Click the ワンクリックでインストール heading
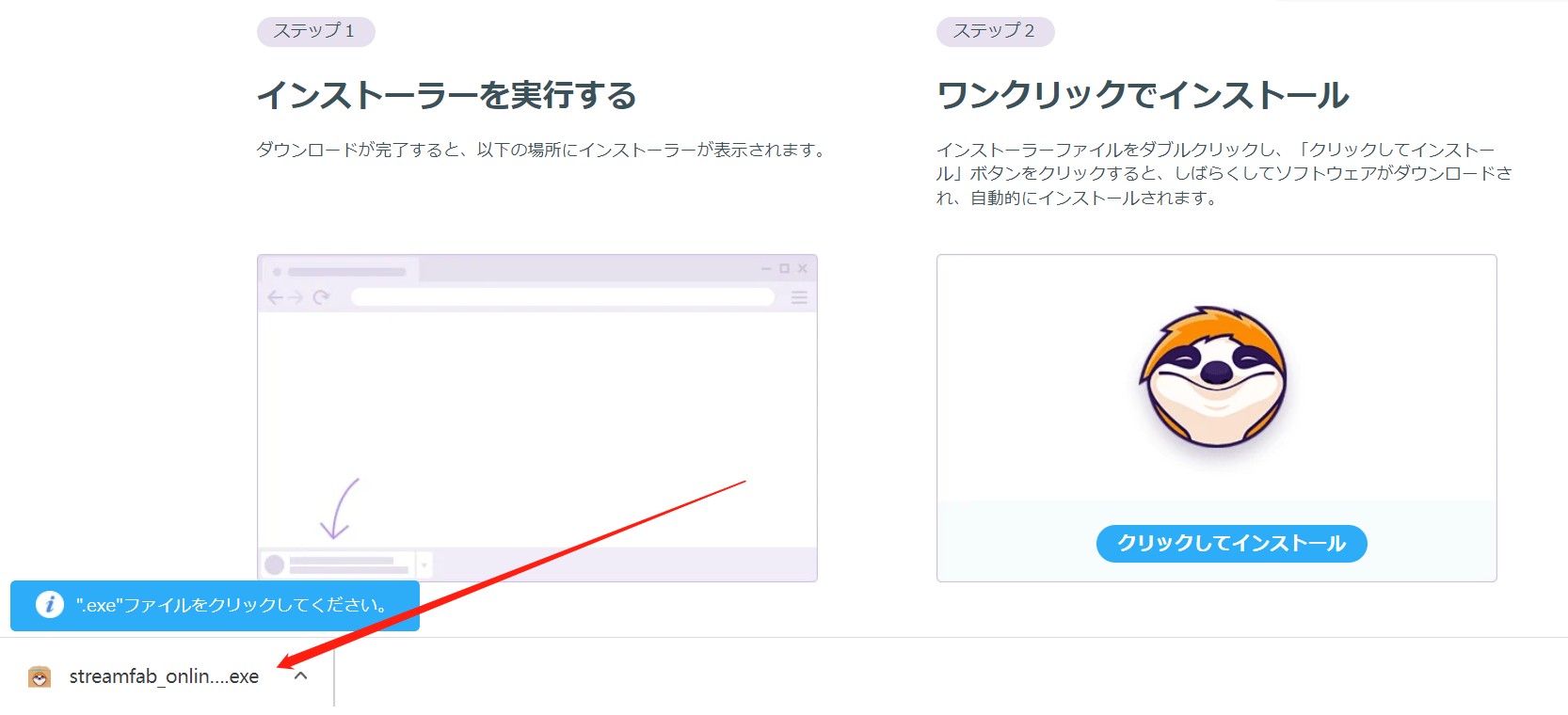The image size is (1568, 715). (x=1144, y=95)
